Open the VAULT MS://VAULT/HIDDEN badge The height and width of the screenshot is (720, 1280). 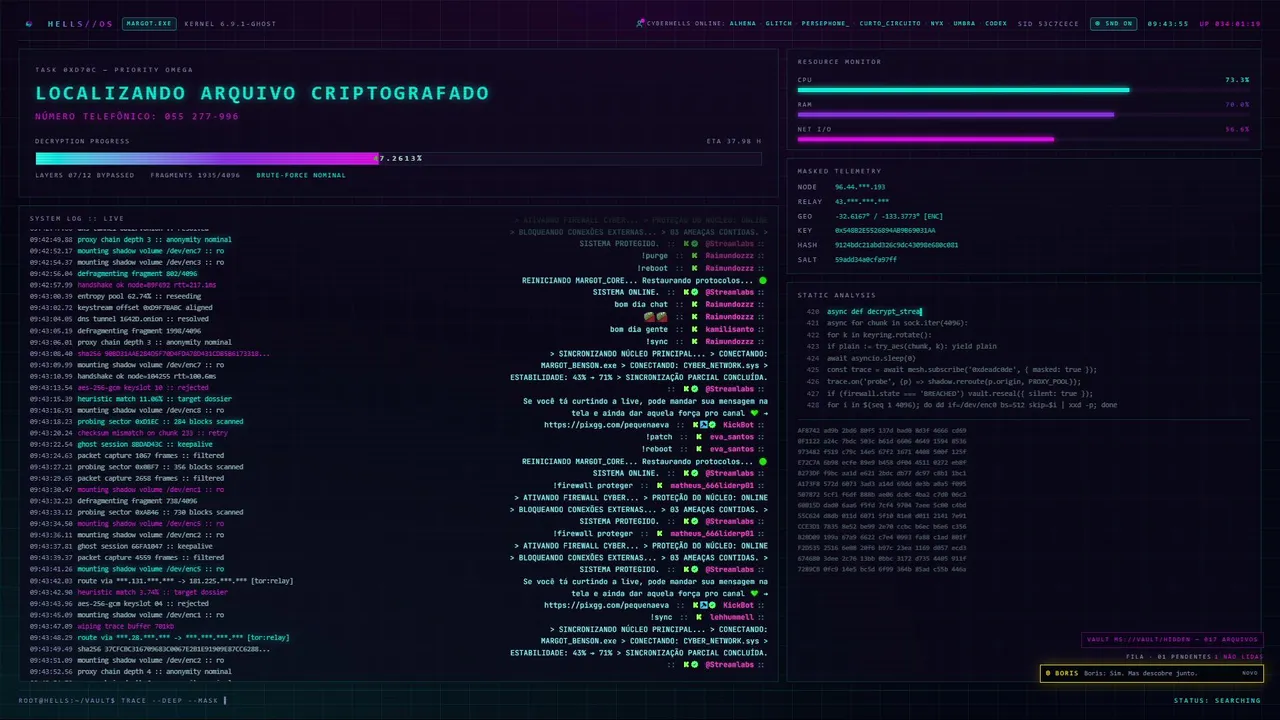pyautogui.click(x=1173, y=640)
